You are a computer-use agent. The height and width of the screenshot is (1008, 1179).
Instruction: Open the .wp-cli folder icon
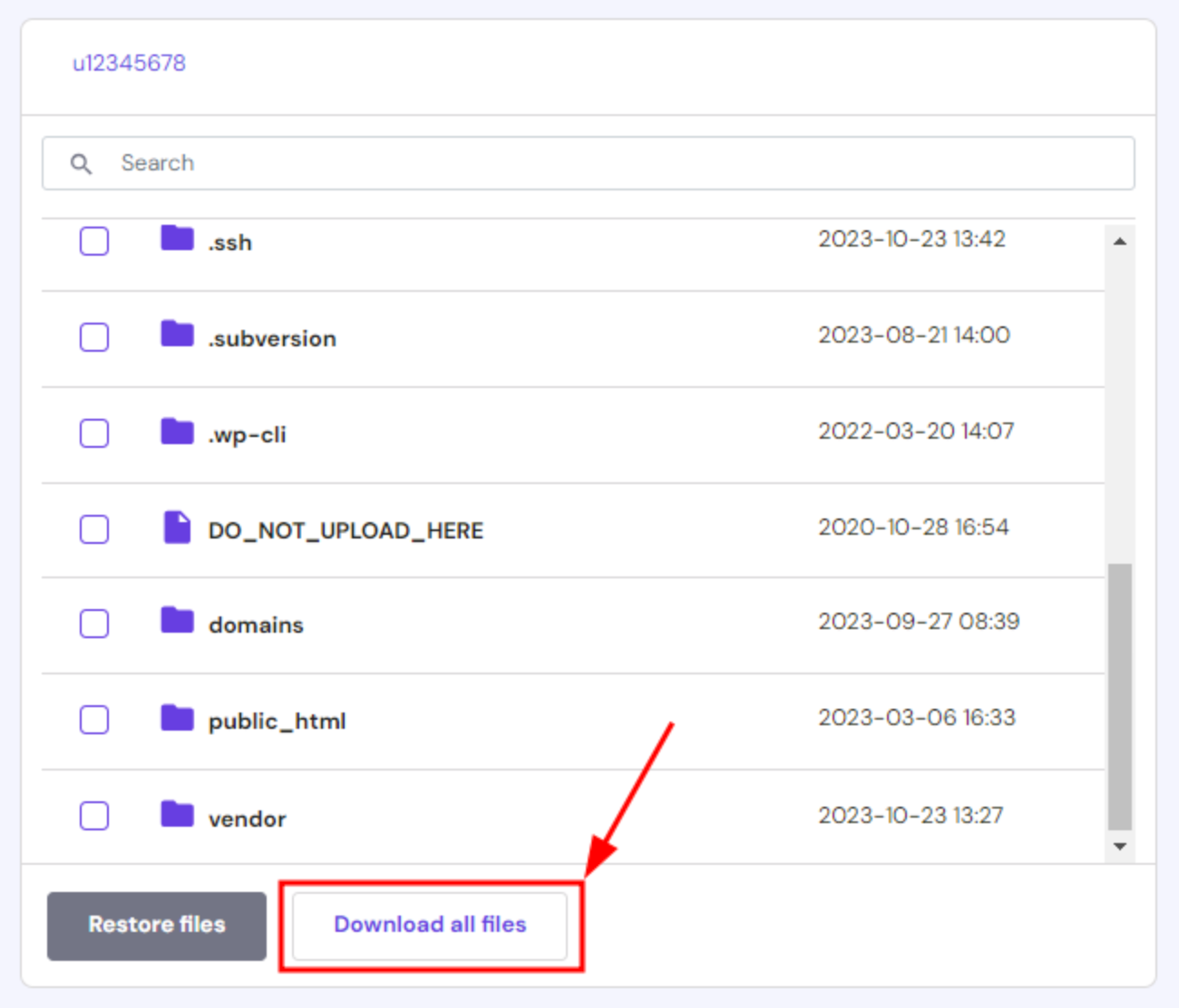176,431
